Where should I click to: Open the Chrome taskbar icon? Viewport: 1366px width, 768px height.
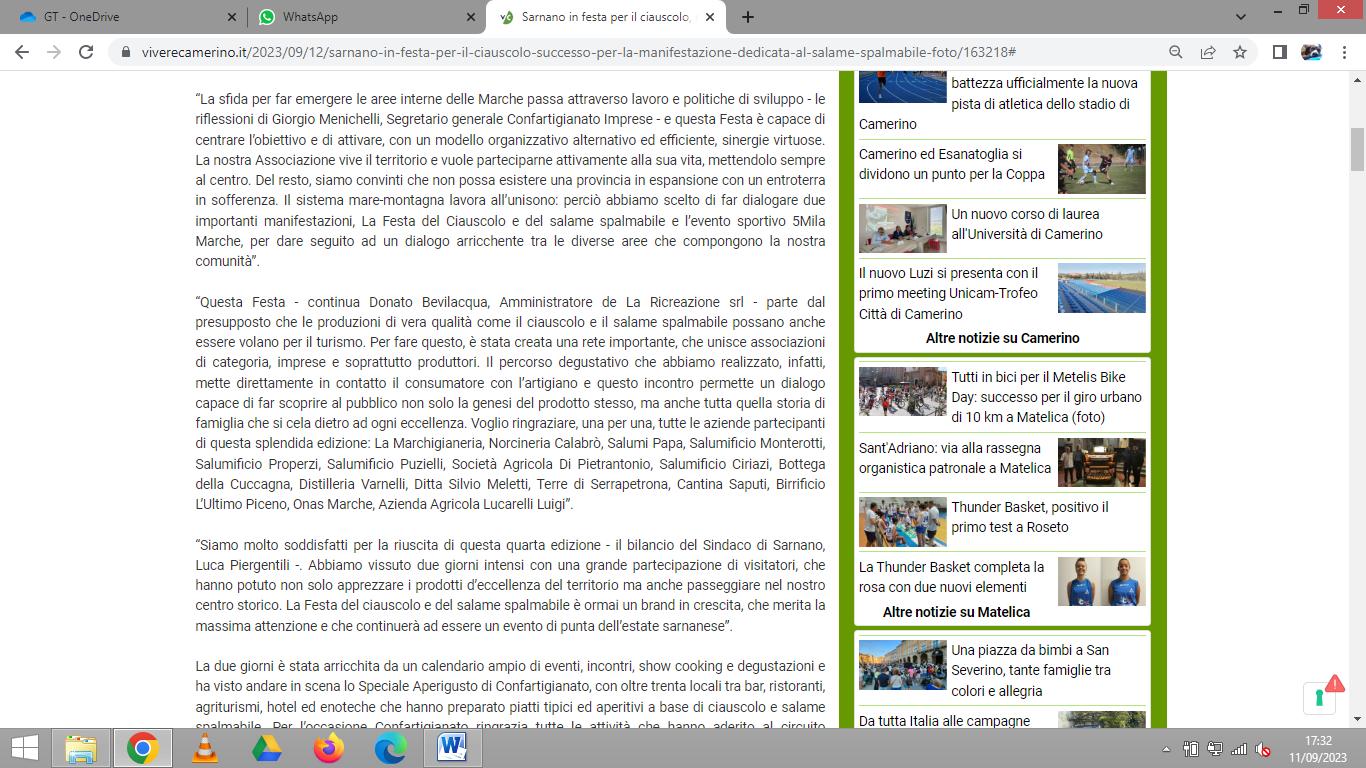pyautogui.click(x=142, y=748)
